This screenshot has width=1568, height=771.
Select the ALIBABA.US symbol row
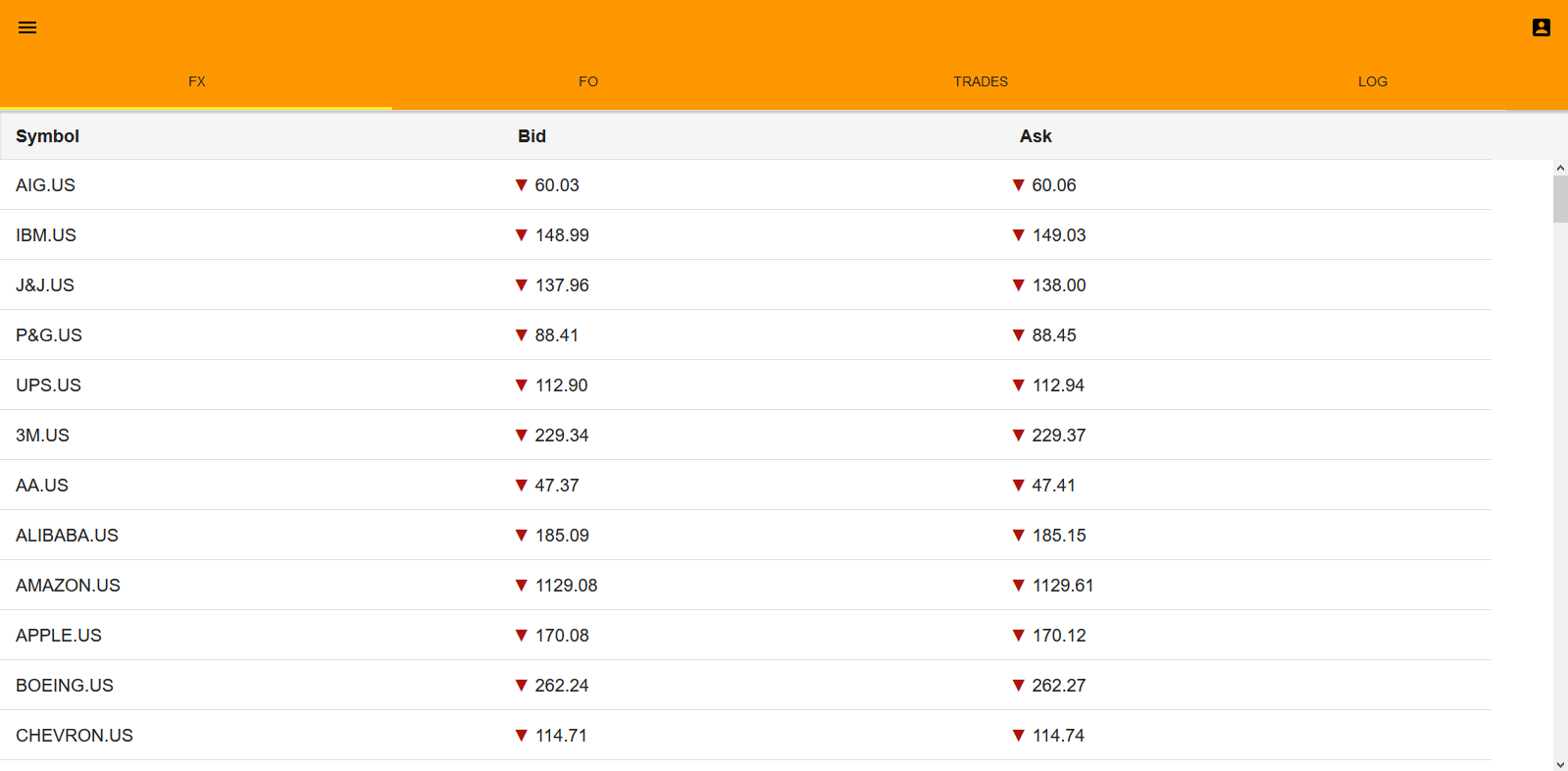[x=67, y=536]
